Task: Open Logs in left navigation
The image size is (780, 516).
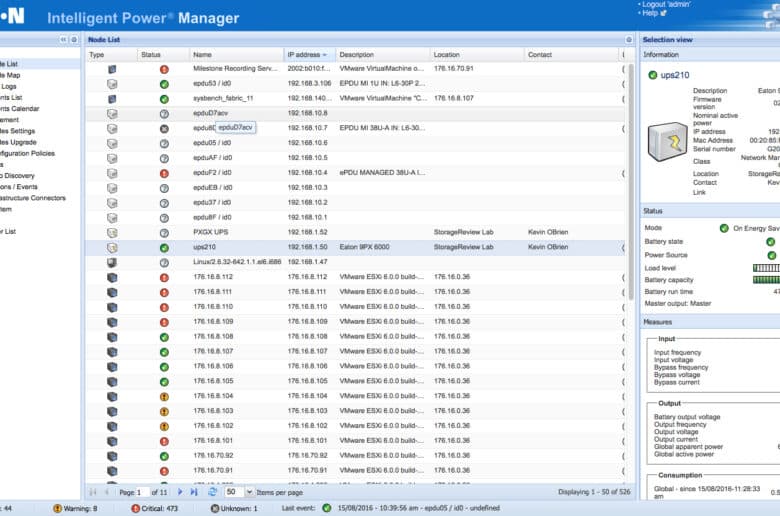Action: point(8,86)
